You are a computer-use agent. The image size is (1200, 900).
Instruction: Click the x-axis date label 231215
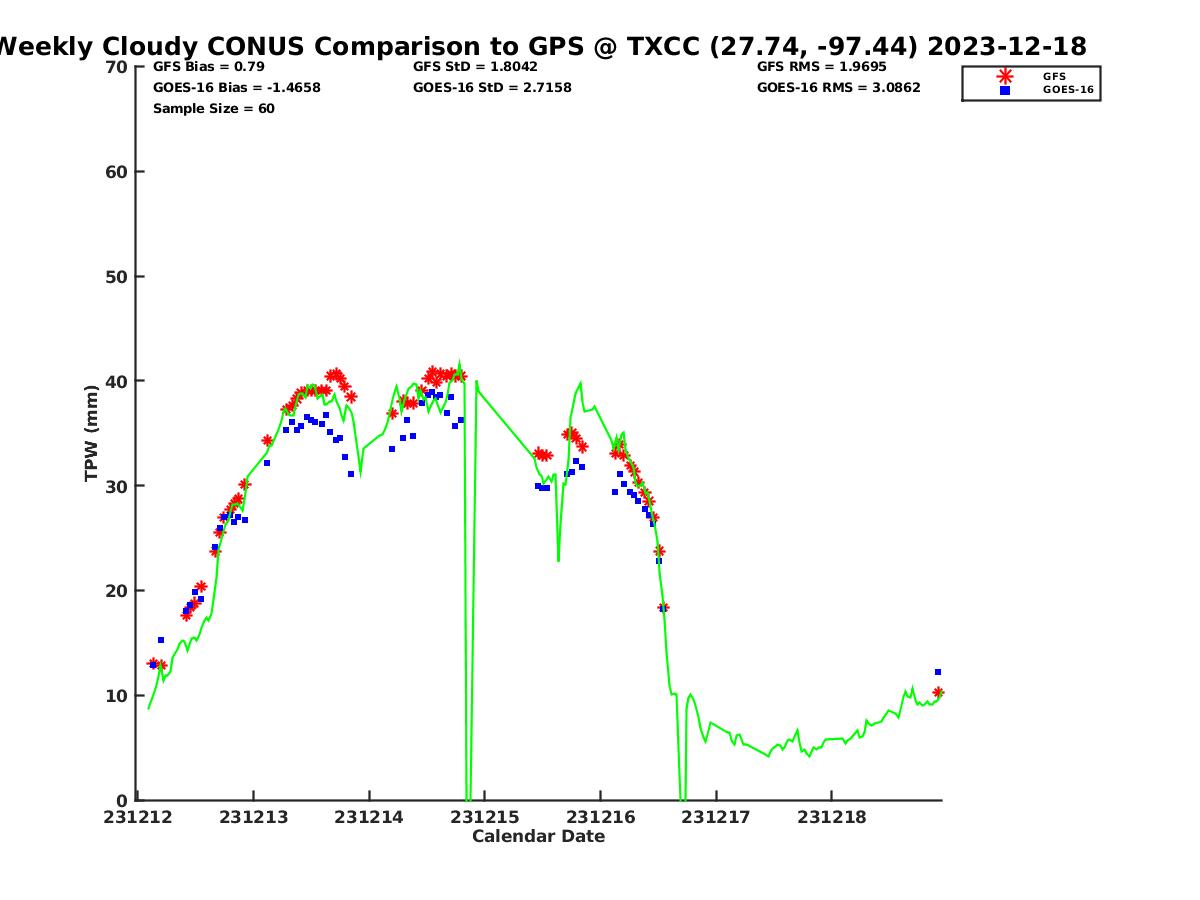click(x=485, y=817)
